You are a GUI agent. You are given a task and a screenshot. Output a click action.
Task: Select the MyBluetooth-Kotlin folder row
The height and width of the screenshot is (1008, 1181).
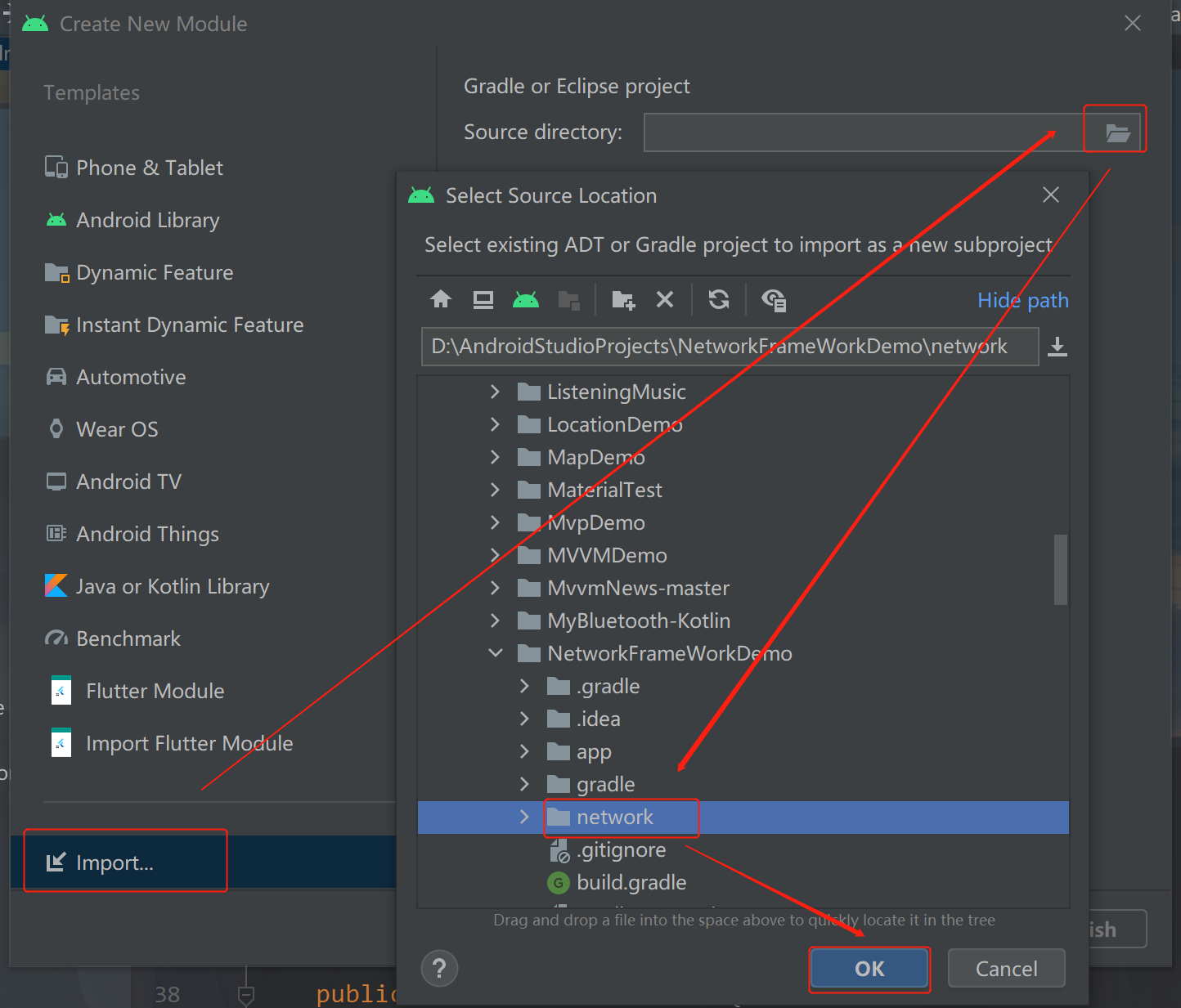click(743, 620)
